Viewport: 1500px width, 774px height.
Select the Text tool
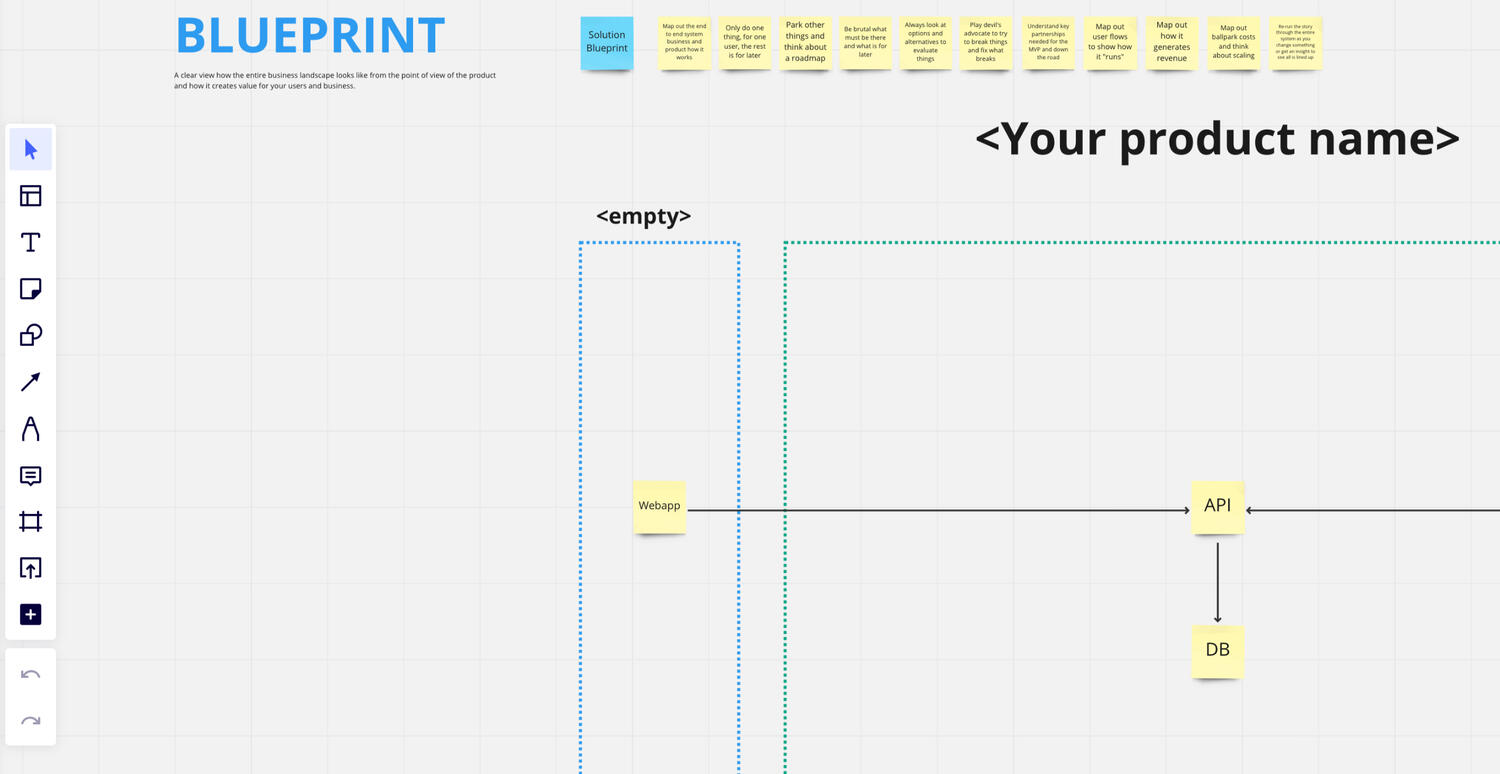click(x=31, y=242)
